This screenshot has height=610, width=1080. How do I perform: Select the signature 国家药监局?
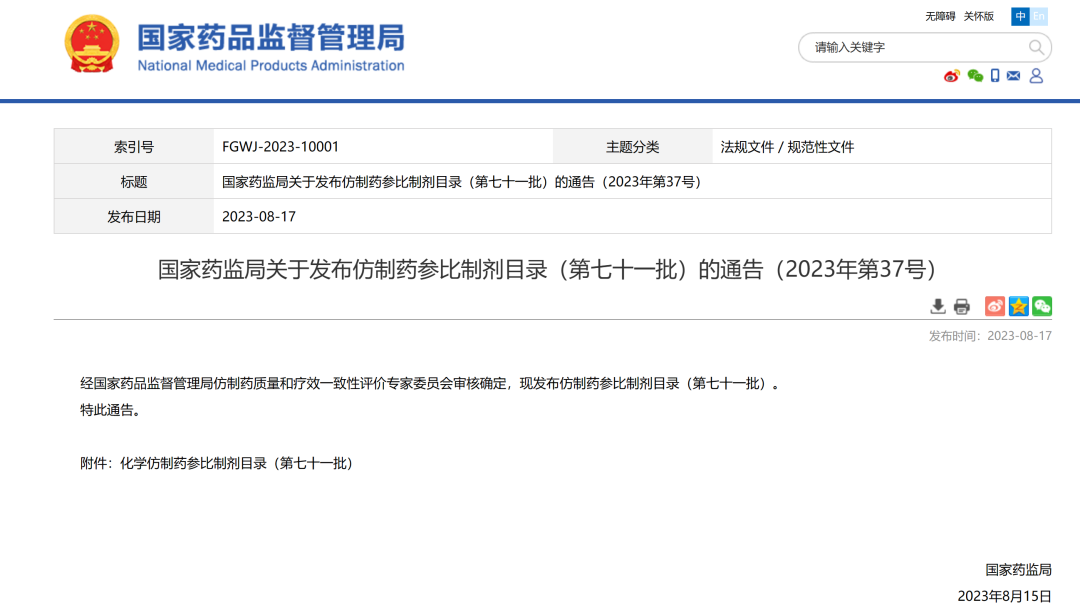(1018, 570)
